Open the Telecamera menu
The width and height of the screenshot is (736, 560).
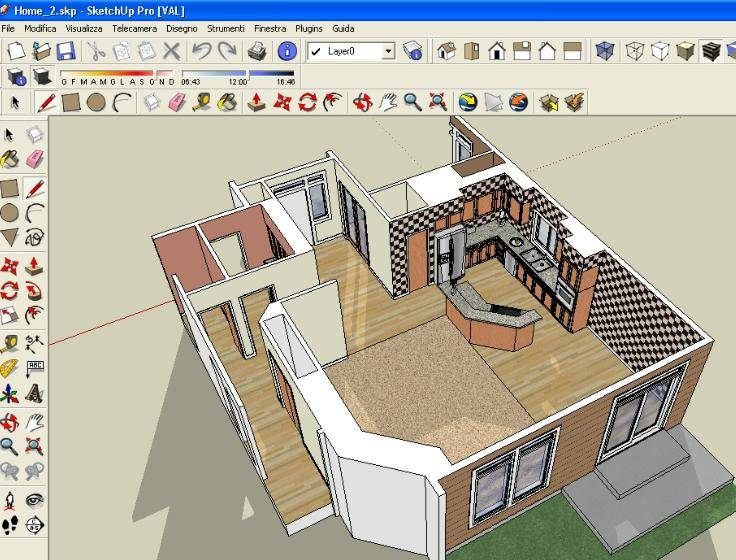[x=133, y=29]
